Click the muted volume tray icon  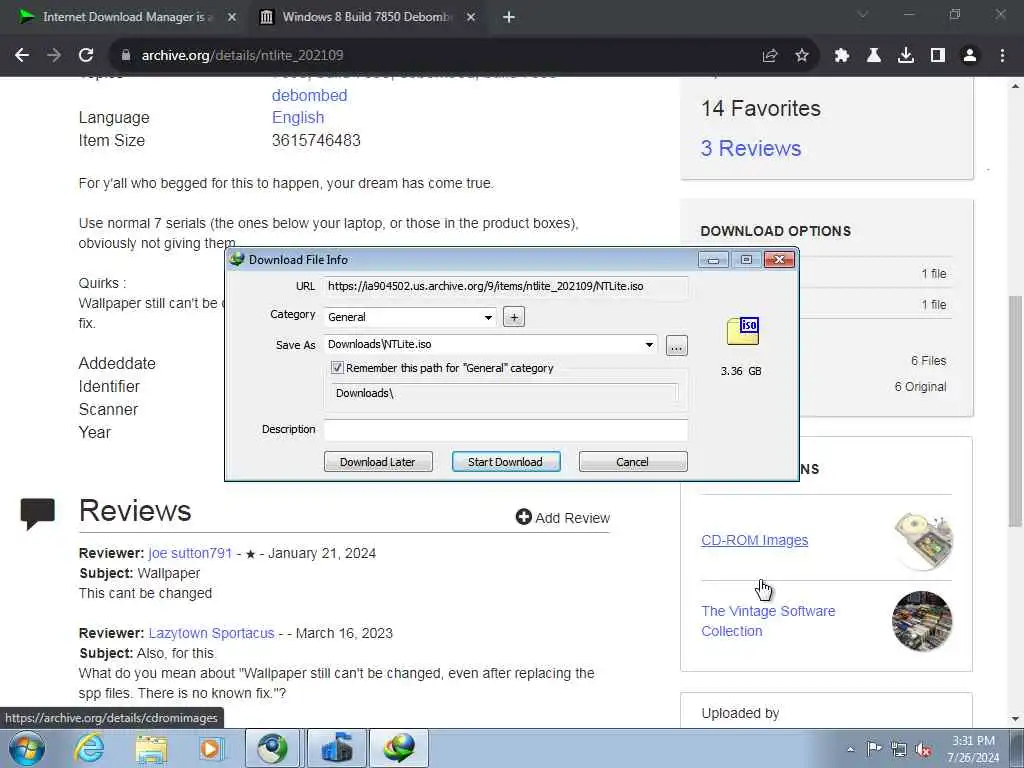[923, 749]
